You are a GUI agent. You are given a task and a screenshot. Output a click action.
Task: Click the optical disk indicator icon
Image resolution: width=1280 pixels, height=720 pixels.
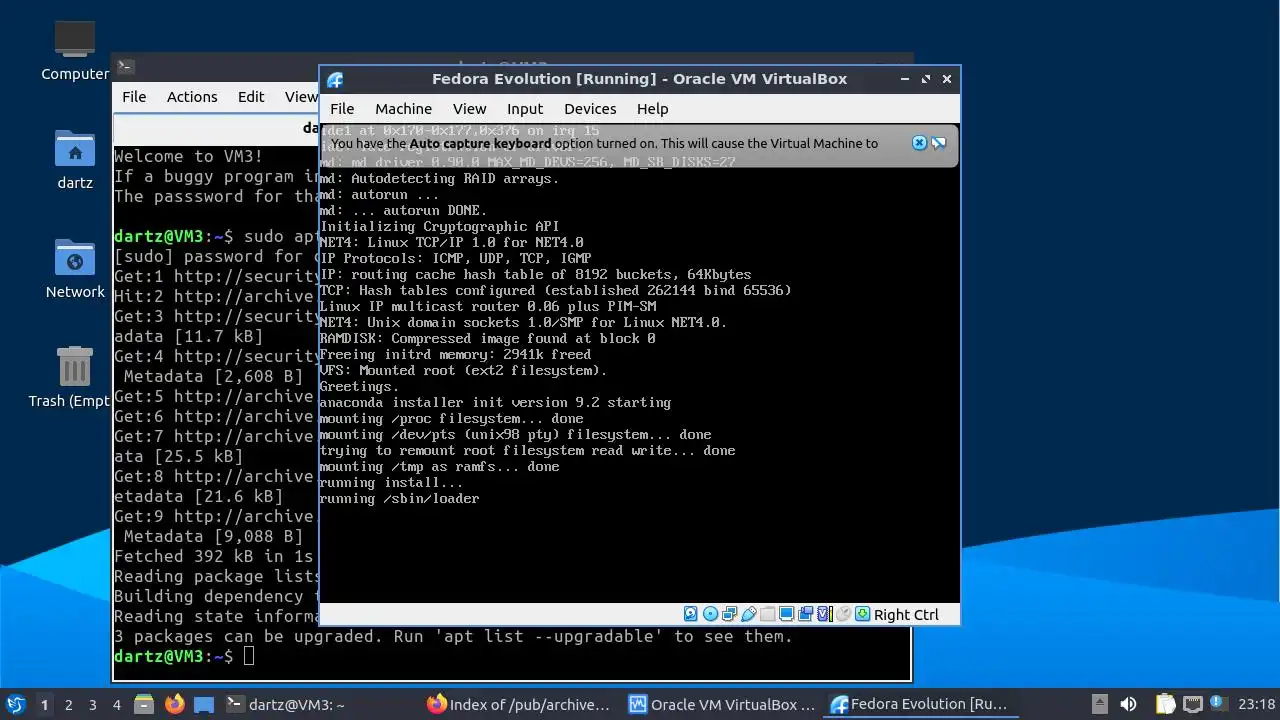pos(710,614)
